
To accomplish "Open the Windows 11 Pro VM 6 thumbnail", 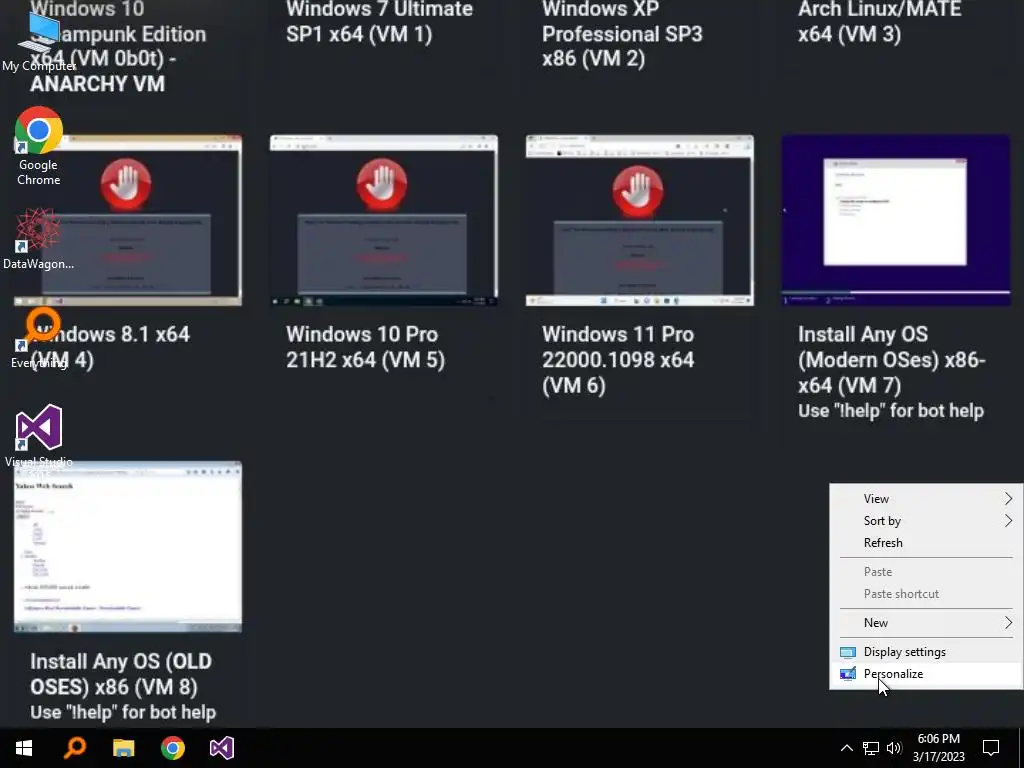I will click(x=639, y=220).
